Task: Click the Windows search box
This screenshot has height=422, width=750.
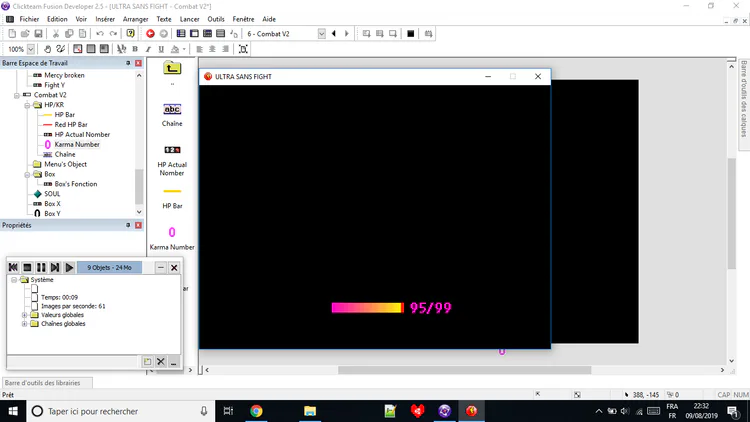Action: pyautogui.click(x=119, y=411)
